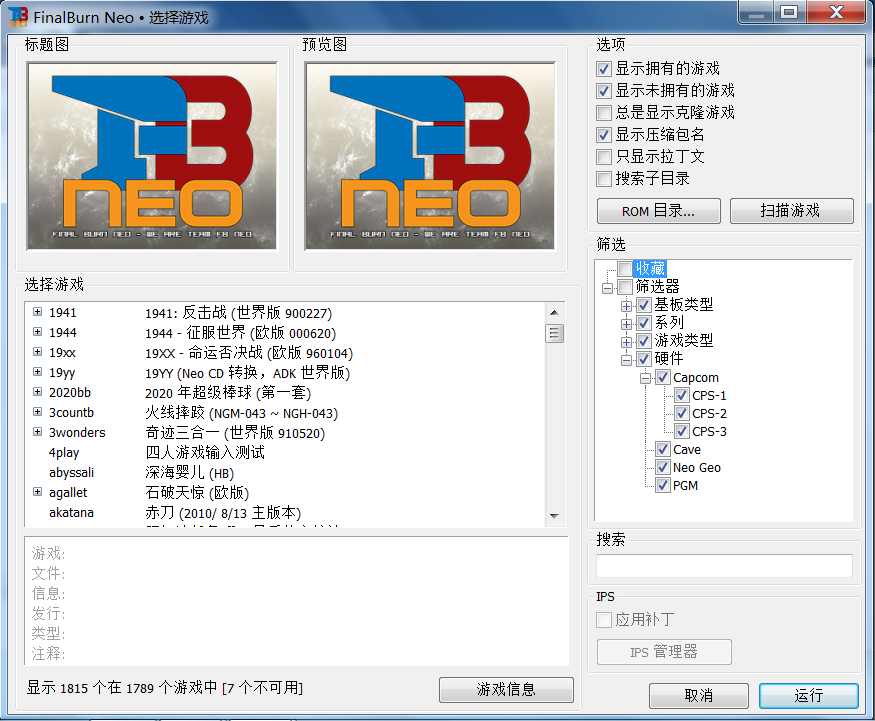
Task: Check the 收藏 filter checkbox
Action: (x=625, y=268)
